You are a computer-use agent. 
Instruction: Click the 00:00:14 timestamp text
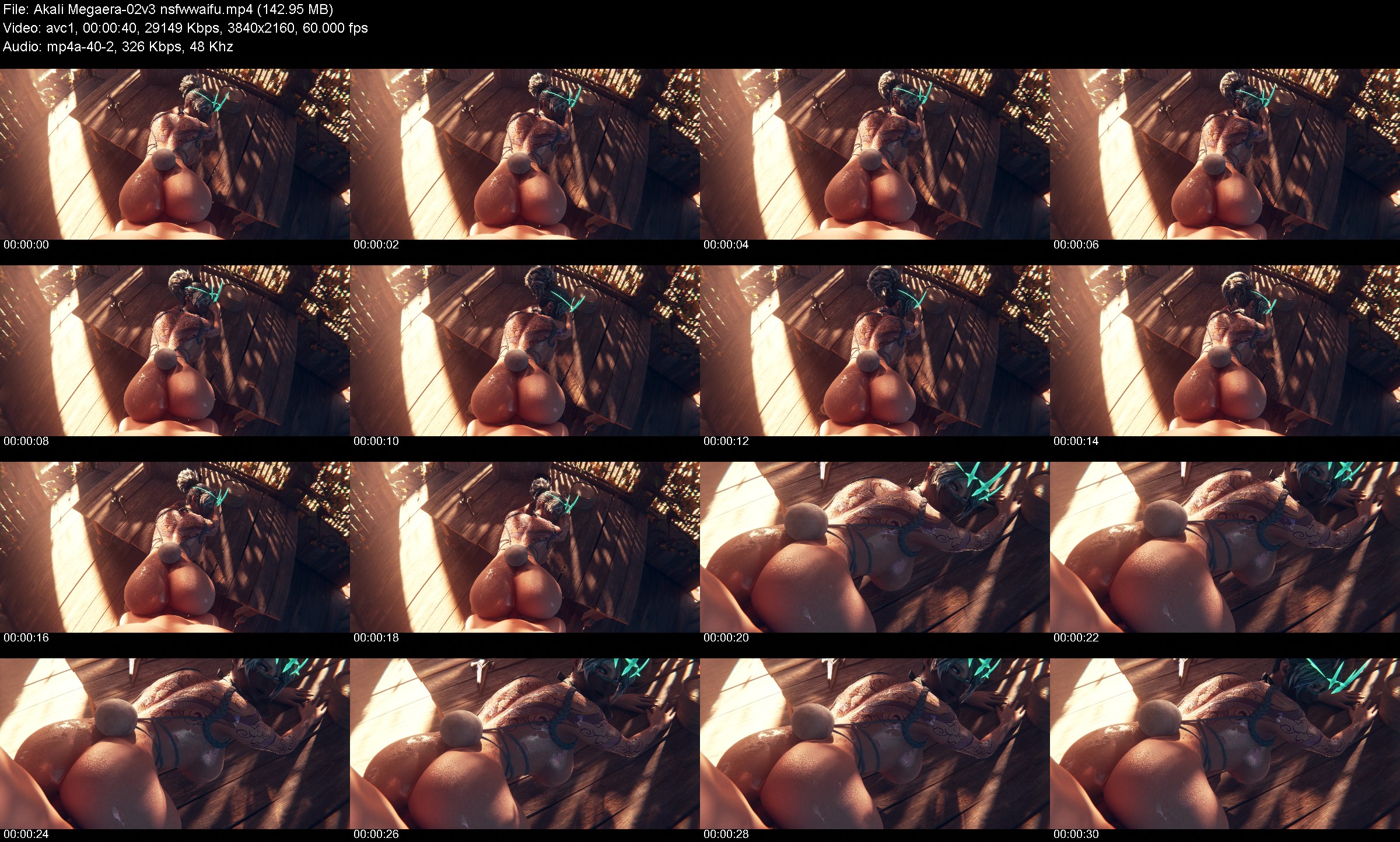click(1076, 441)
